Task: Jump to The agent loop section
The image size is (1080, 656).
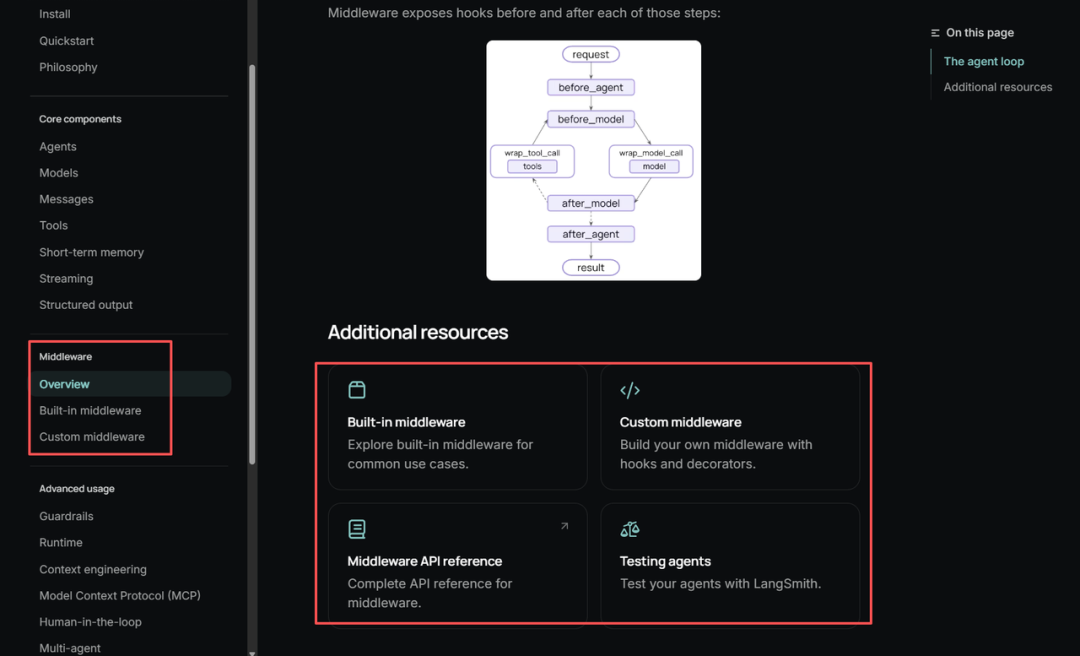Action: [984, 61]
